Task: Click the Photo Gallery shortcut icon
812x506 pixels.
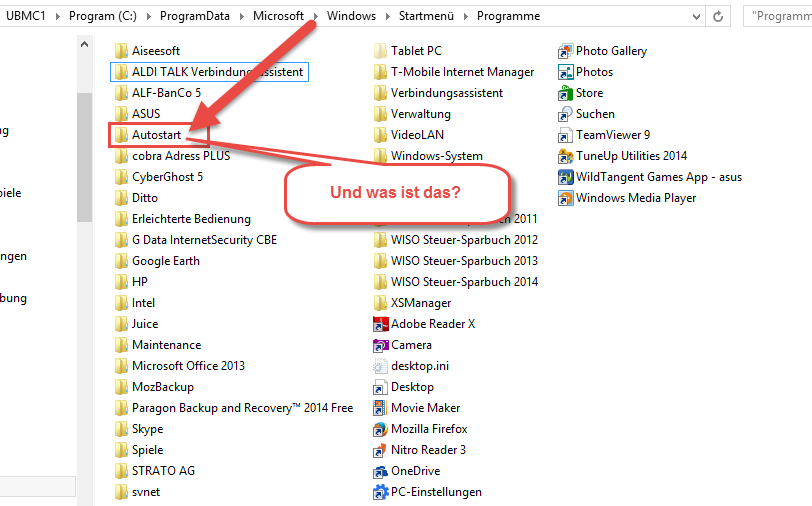Action: pyautogui.click(x=566, y=51)
